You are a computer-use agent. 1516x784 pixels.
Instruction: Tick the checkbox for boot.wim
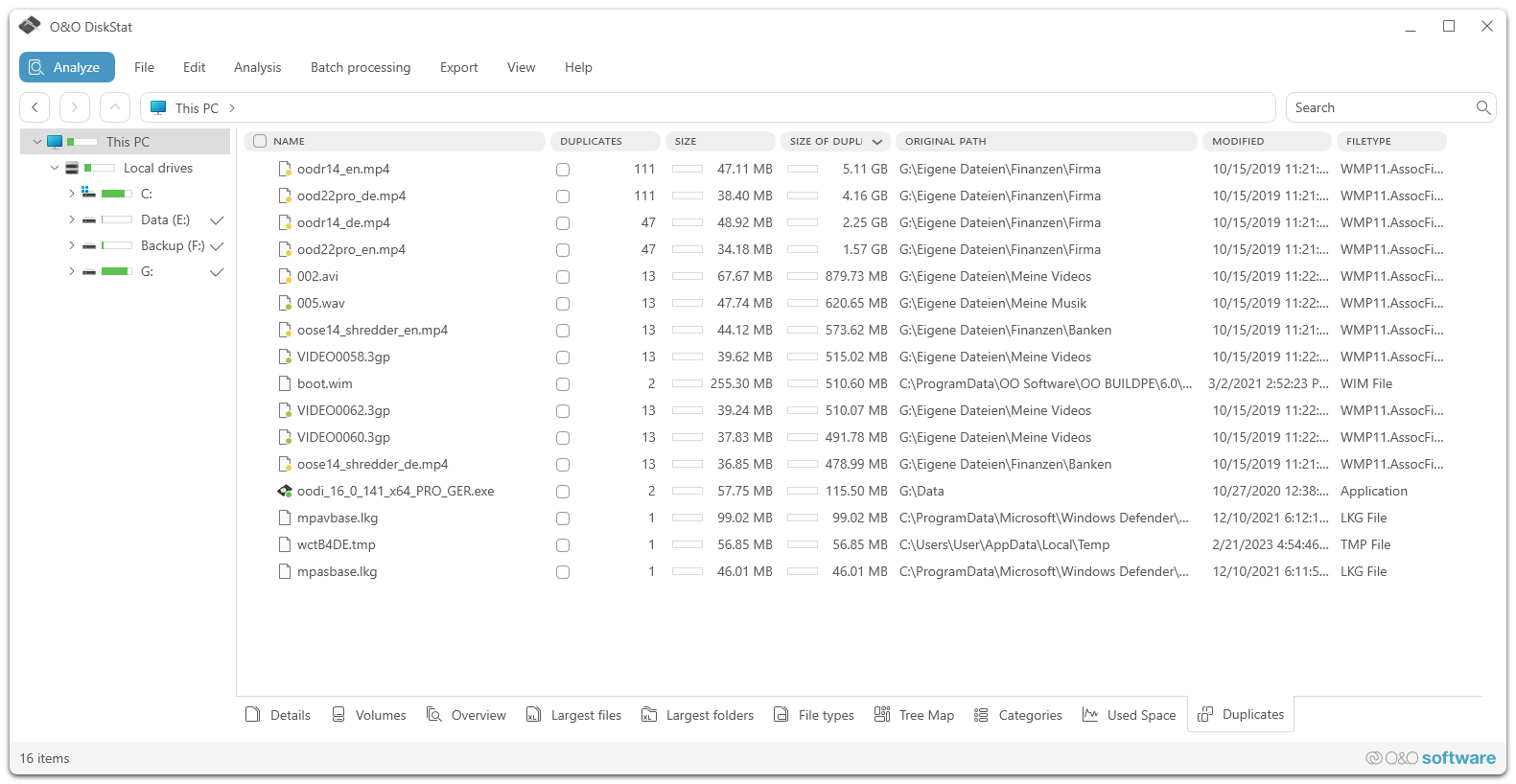click(563, 384)
